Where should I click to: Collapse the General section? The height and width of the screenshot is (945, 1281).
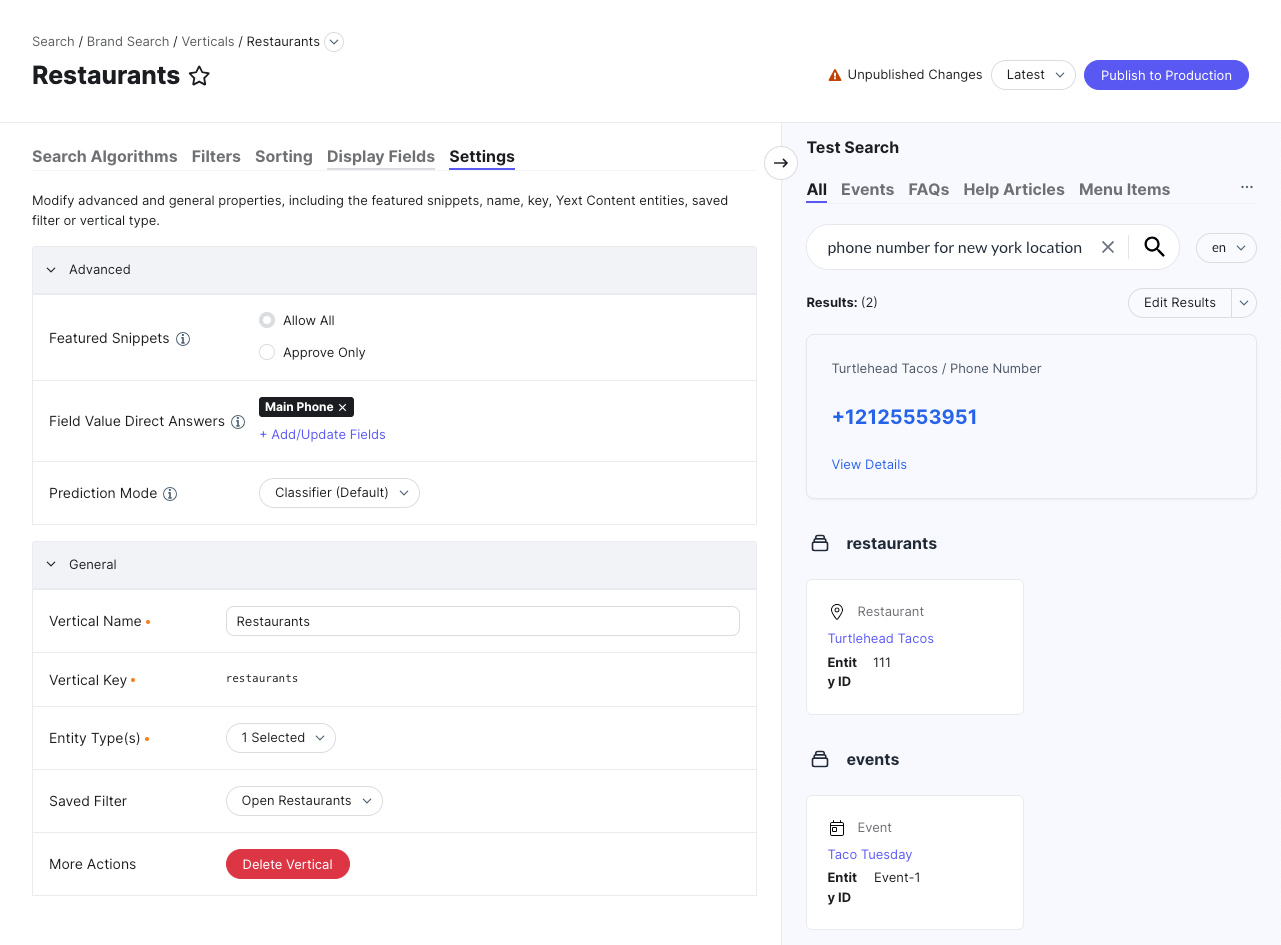tap(52, 565)
